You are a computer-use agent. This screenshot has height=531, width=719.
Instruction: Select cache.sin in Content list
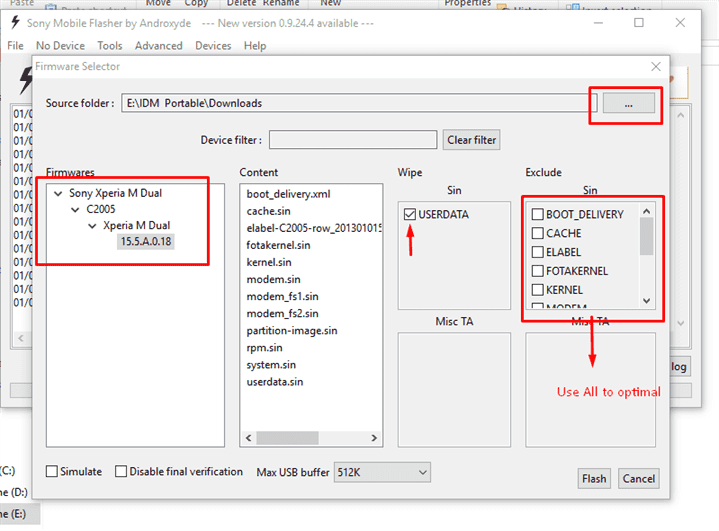[268, 211]
